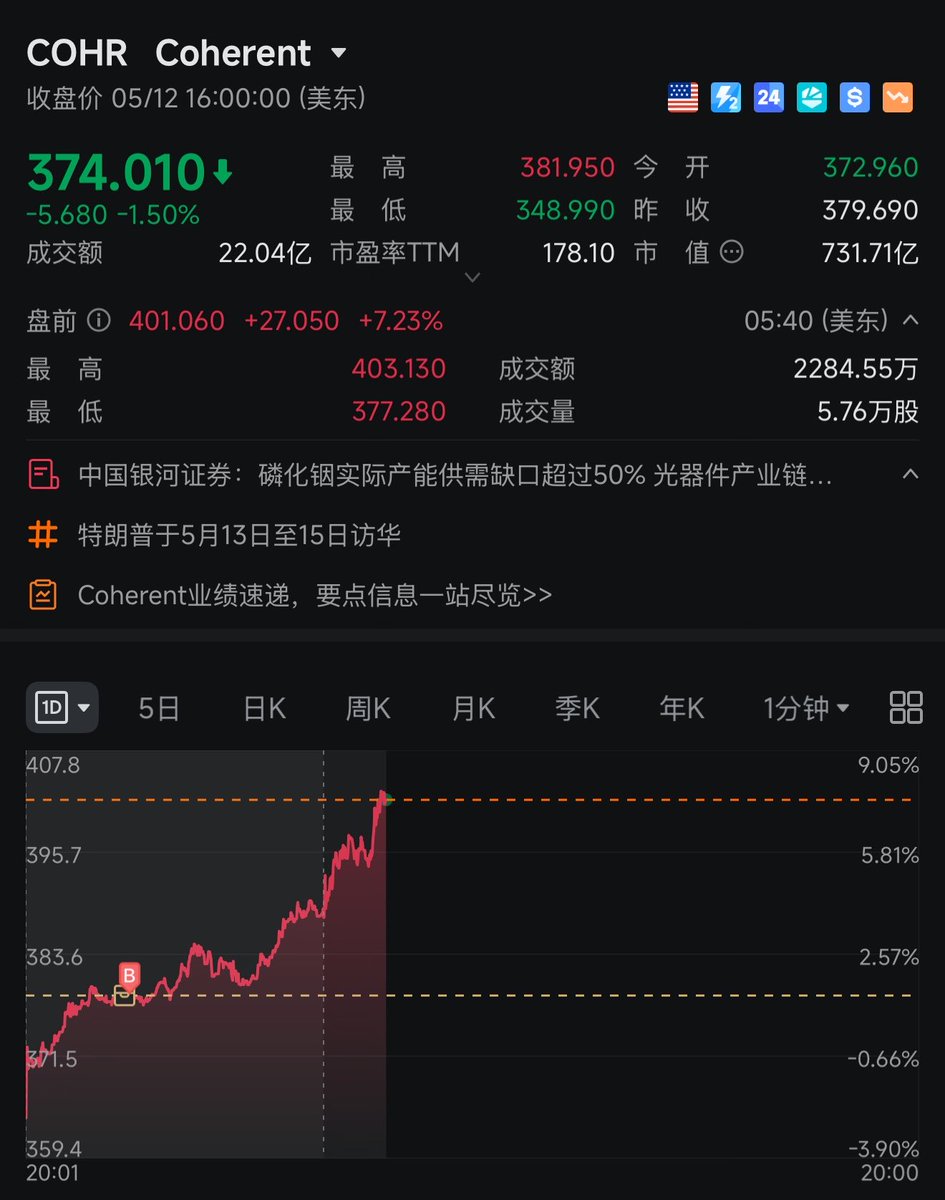Tap the 今开 value 372.960
The width and height of the screenshot is (945, 1200).
(x=870, y=168)
